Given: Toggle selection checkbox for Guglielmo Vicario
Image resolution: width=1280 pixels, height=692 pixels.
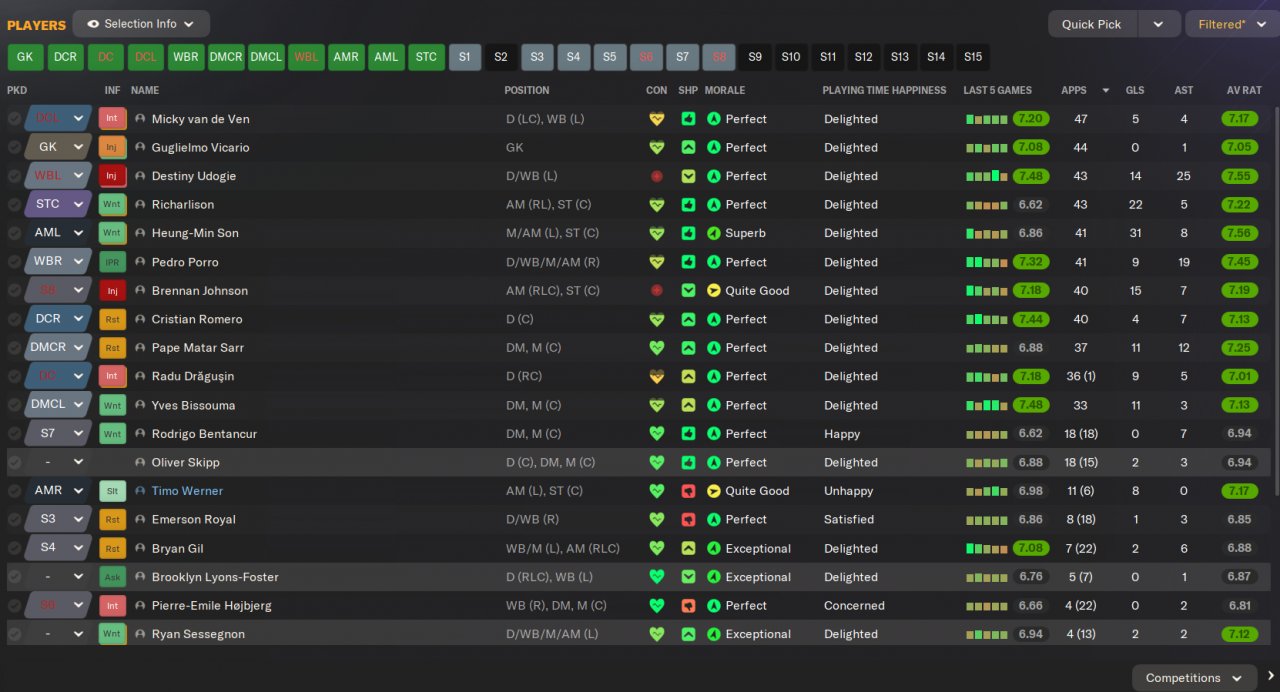Looking at the screenshot, I should pyautogui.click(x=14, y=147).
